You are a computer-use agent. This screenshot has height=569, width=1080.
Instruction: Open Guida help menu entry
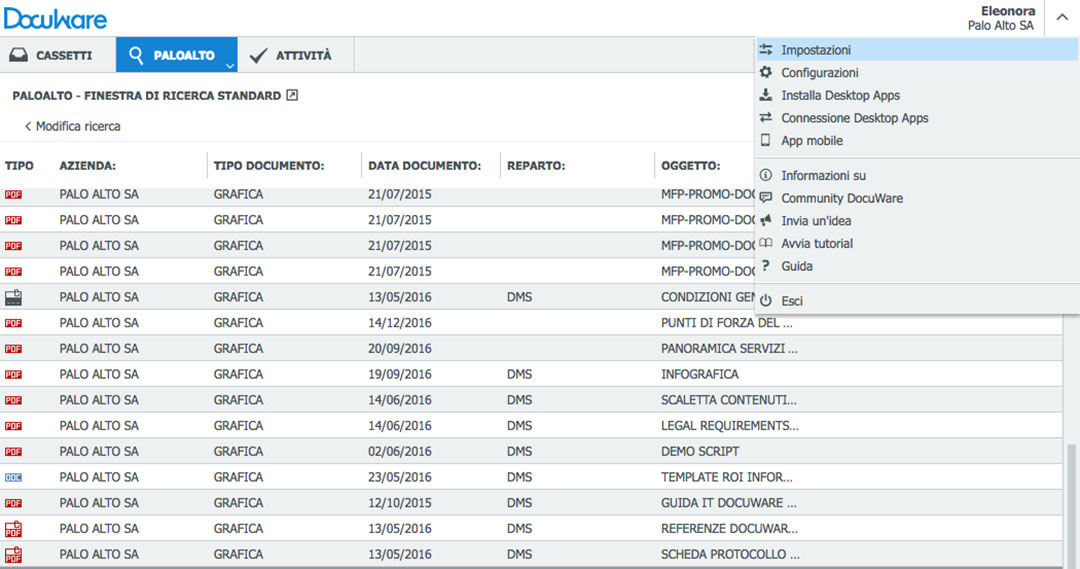pyautogui.click(x=917, y=266)
